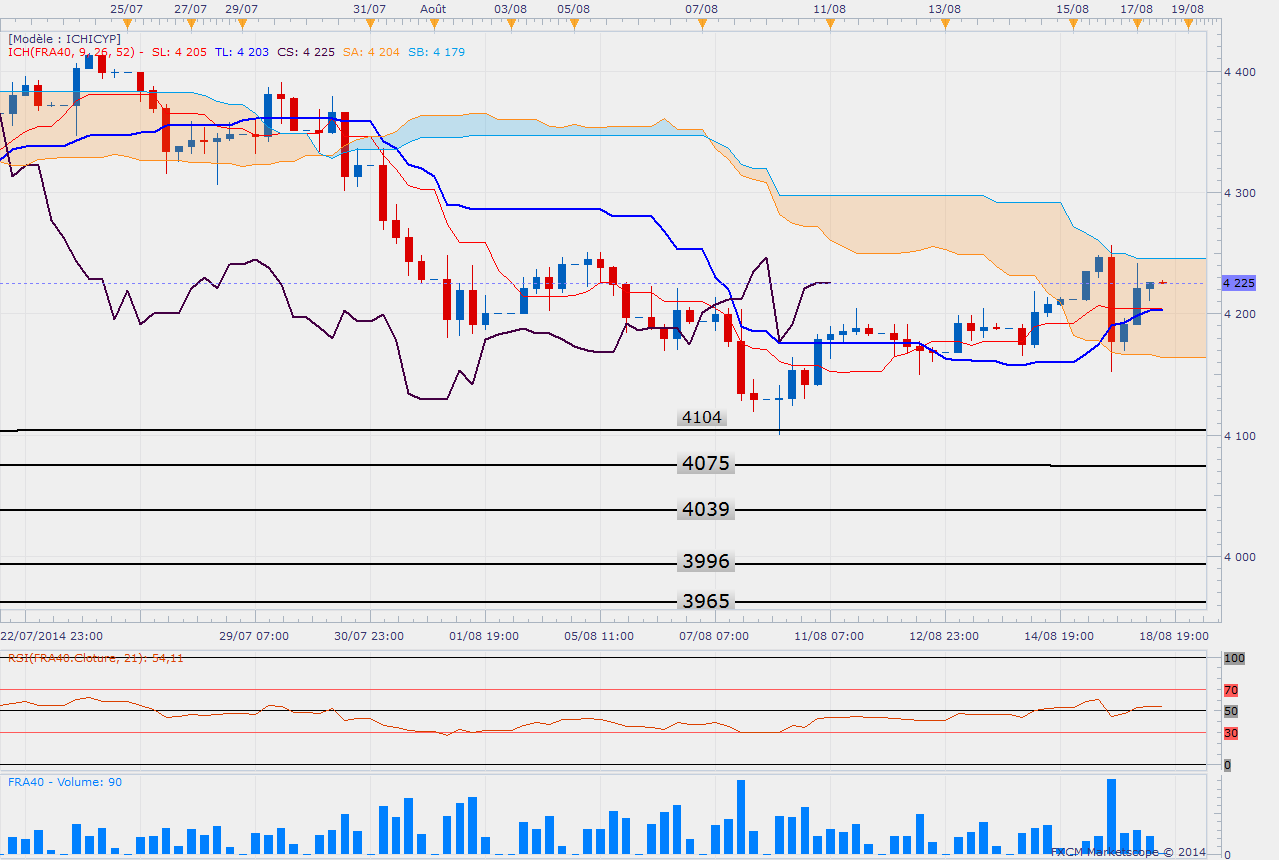Screen dimensions: 1279x860
Task: Click the 07/08 07:00 time label
Action: [714, 635]
